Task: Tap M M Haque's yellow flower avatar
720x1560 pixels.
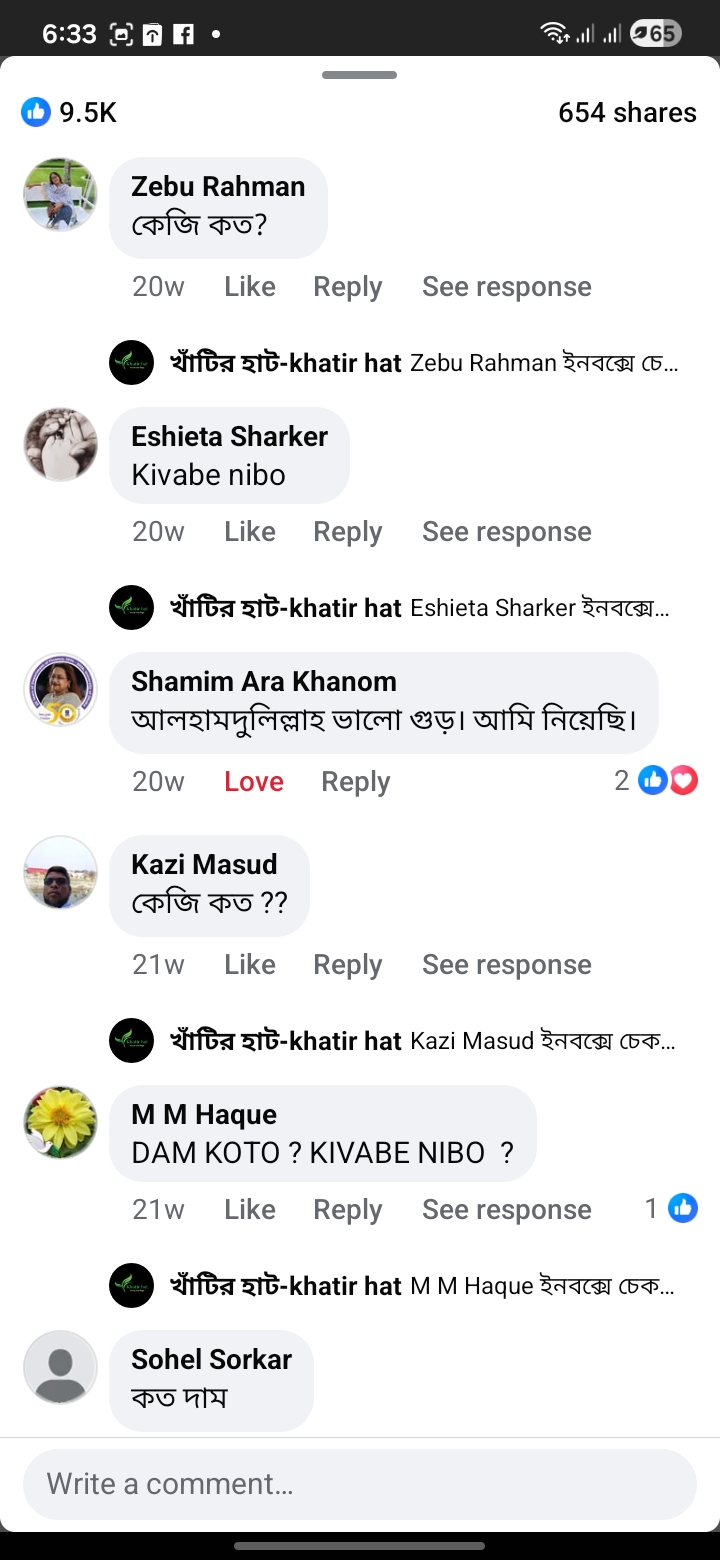Action: 61,1122
